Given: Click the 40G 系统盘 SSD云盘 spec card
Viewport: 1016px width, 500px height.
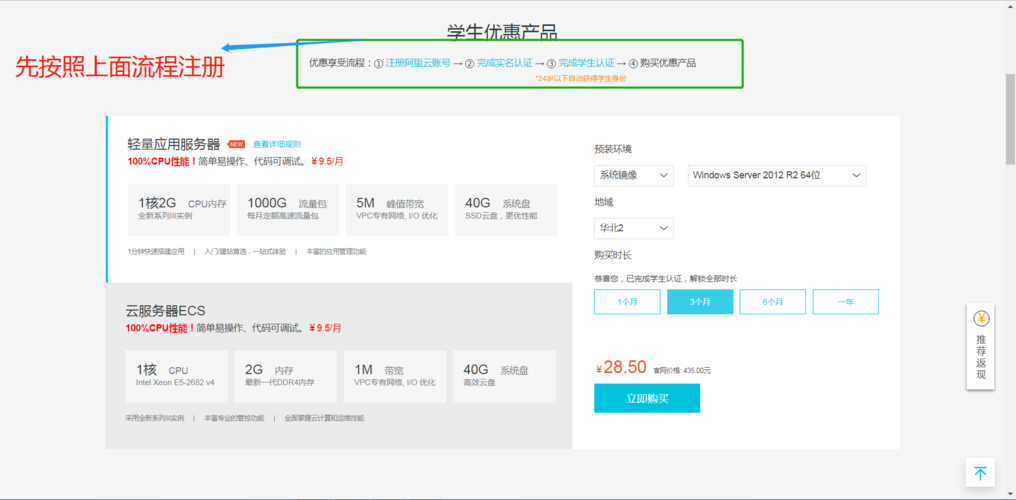Looking at the screenshot, I should click(x=506, y=210).
